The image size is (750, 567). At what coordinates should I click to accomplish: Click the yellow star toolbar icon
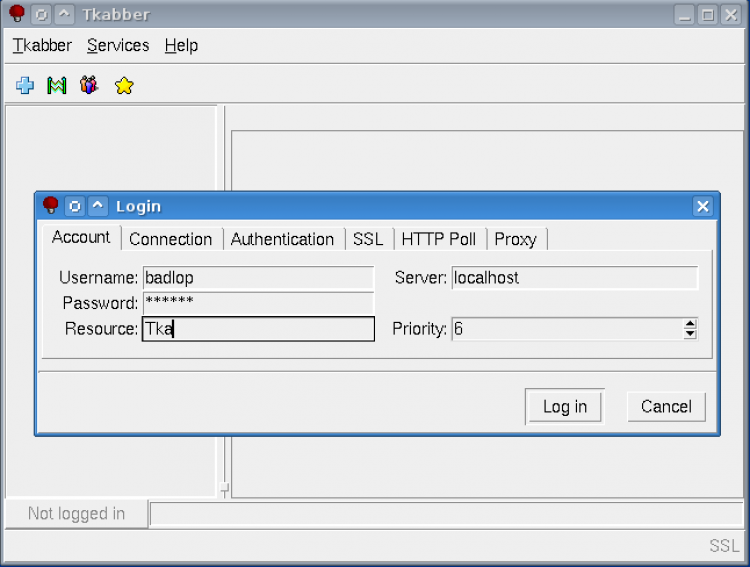[x=124, y=86]
